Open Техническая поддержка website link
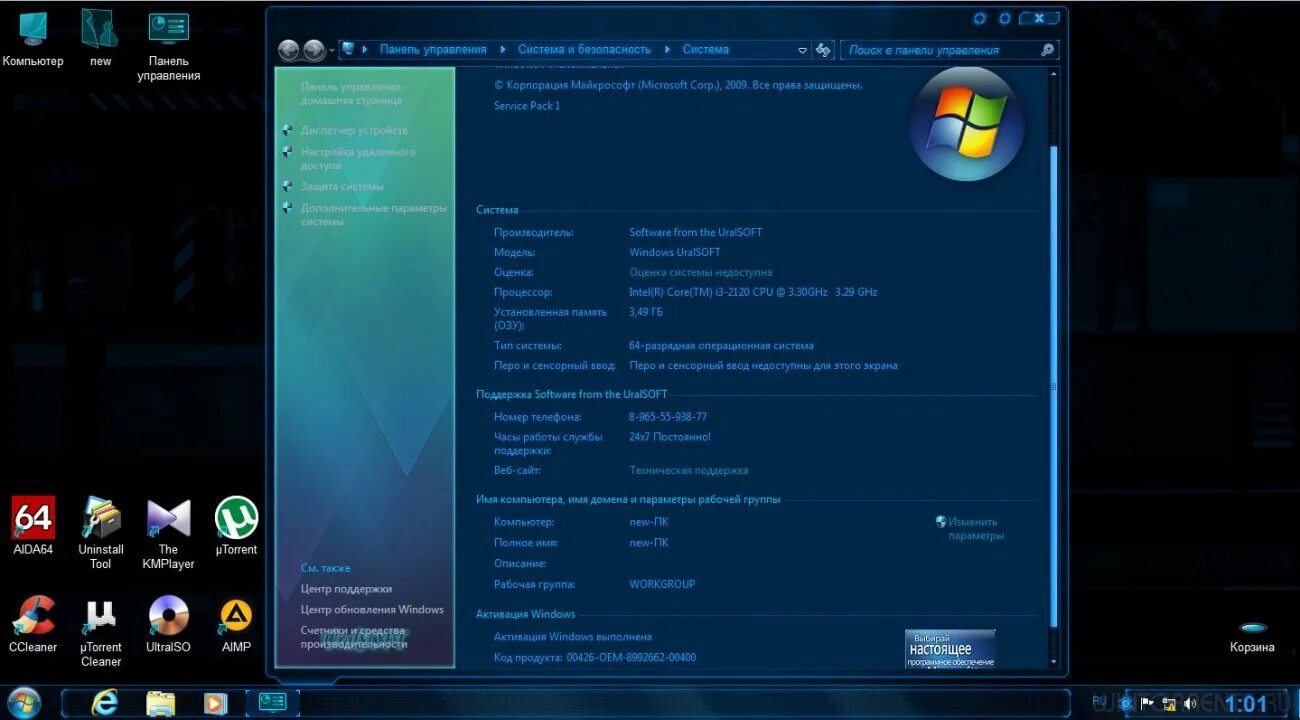Image resolution: width=1300 pixels, height=720 pixels. click(x=688, y=470)
